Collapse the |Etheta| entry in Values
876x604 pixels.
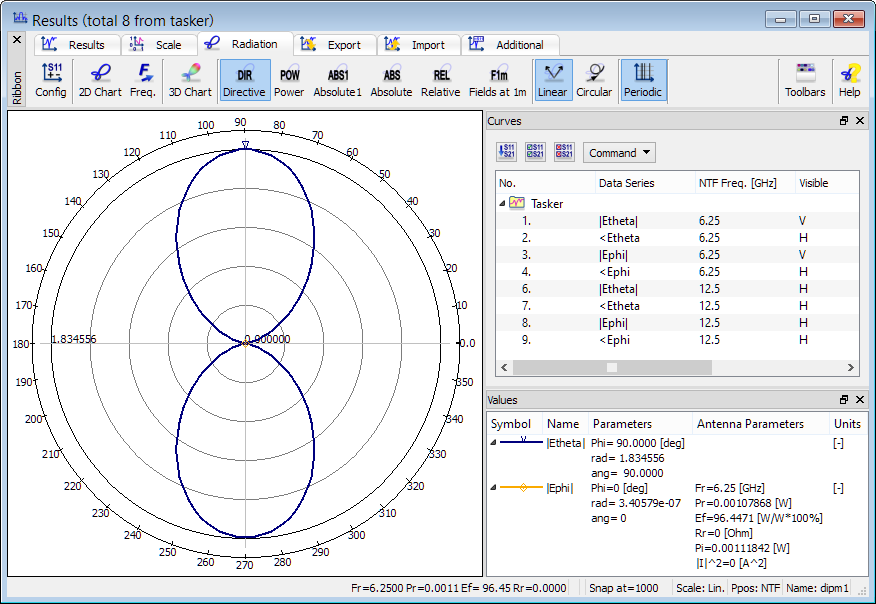point(493,443)
